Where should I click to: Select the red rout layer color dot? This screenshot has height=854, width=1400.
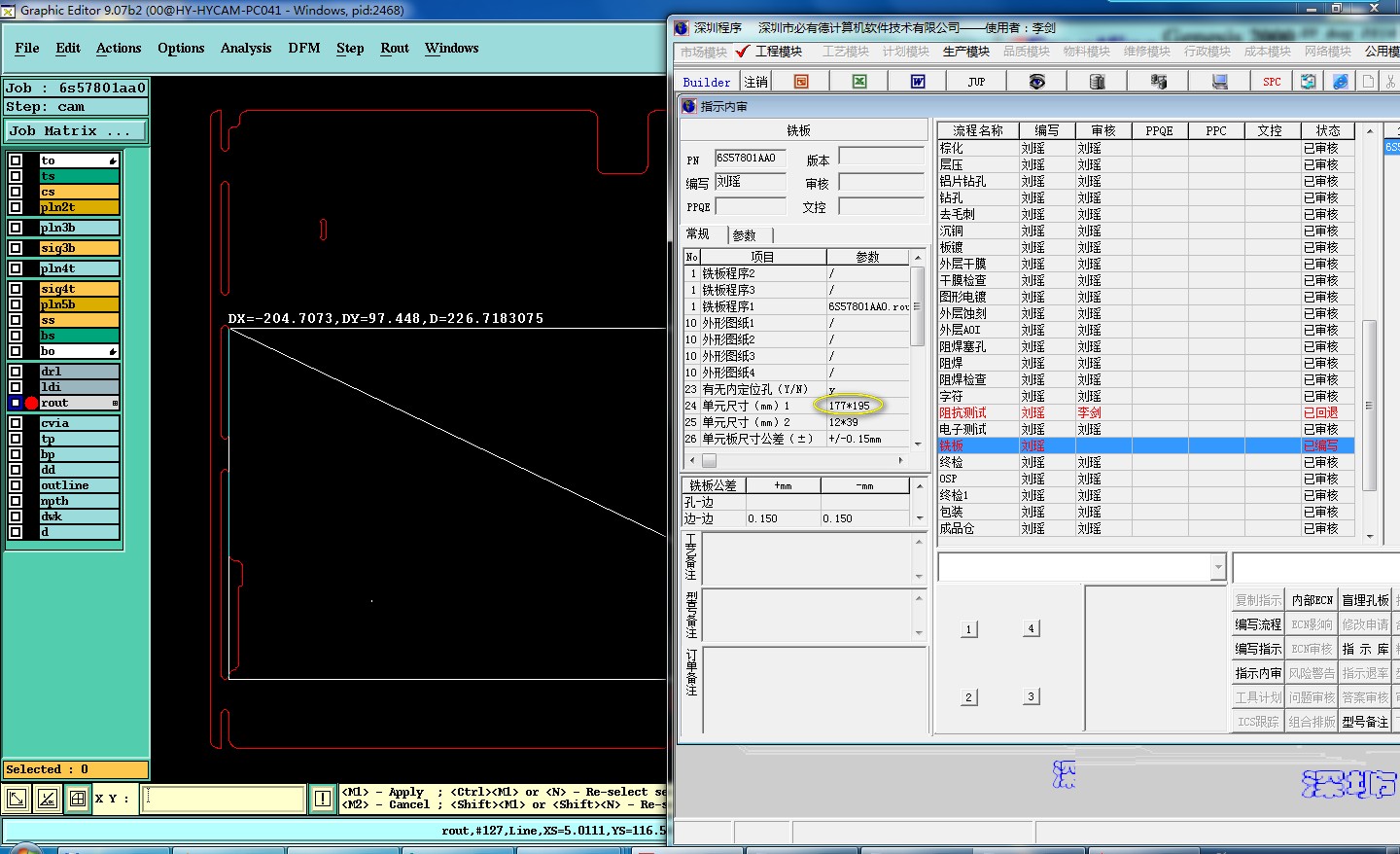(x=31, y=403)
